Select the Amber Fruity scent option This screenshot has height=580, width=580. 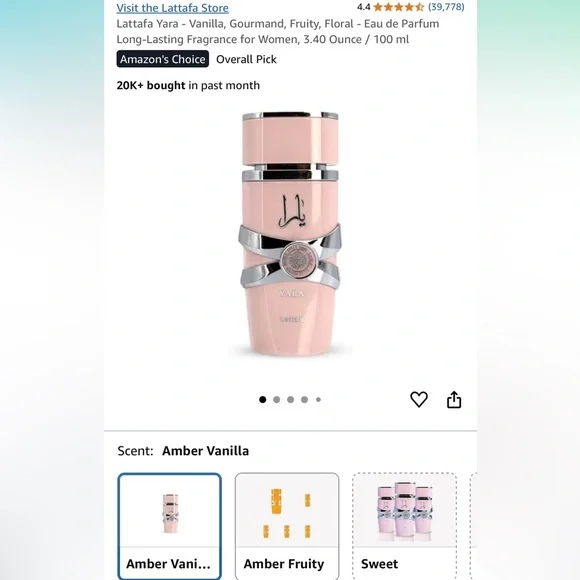click(287, 526)
